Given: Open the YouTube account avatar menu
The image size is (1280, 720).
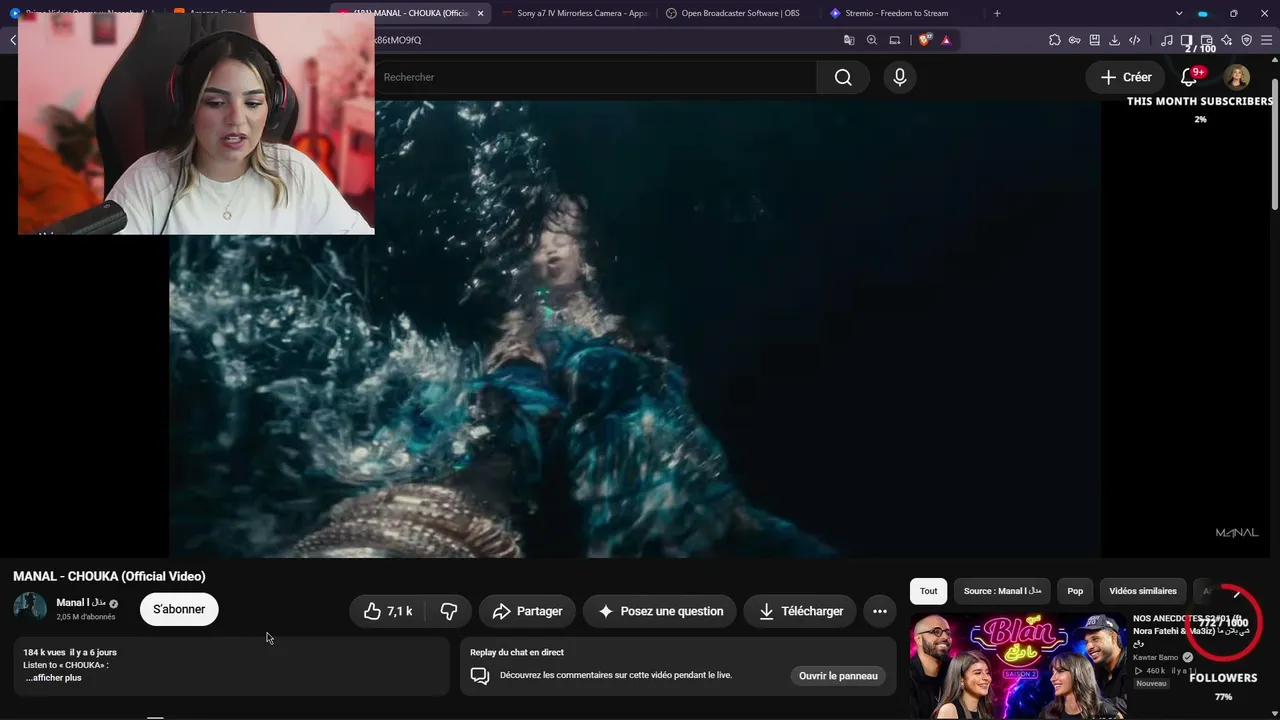Looking at the screenshot, I should 1237,77.
